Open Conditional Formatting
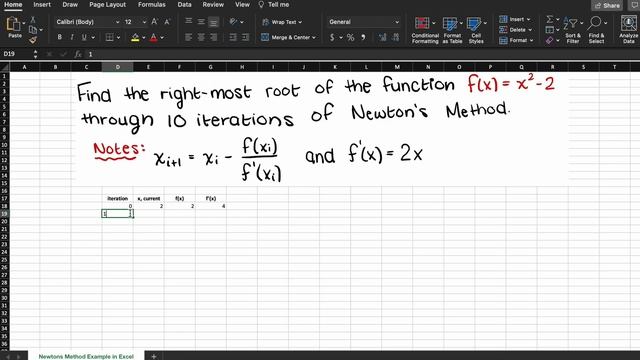This screenshot has height=360, width=640. [x=424, y=30]
